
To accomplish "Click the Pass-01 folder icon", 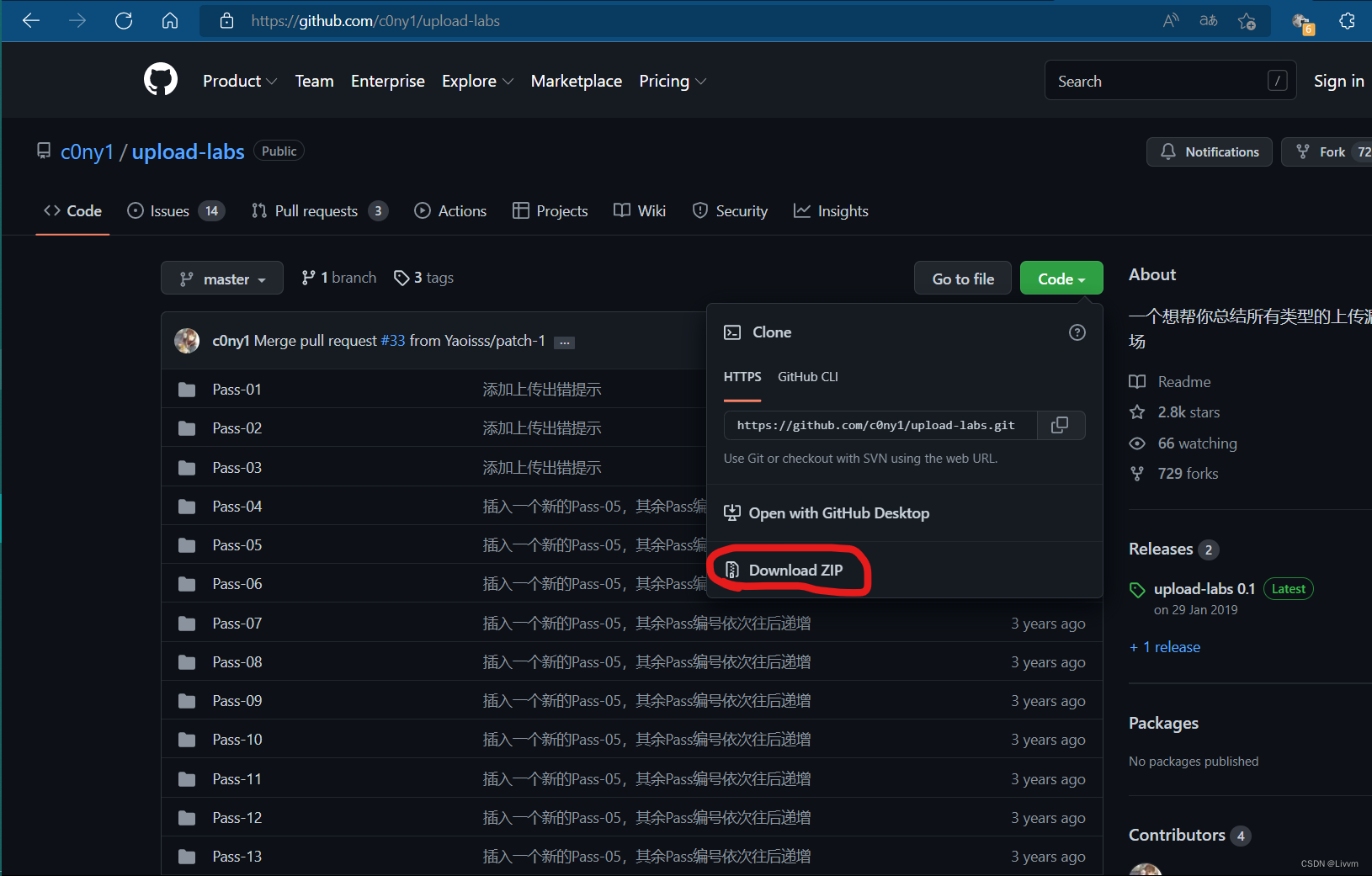I will pos(187,390).
